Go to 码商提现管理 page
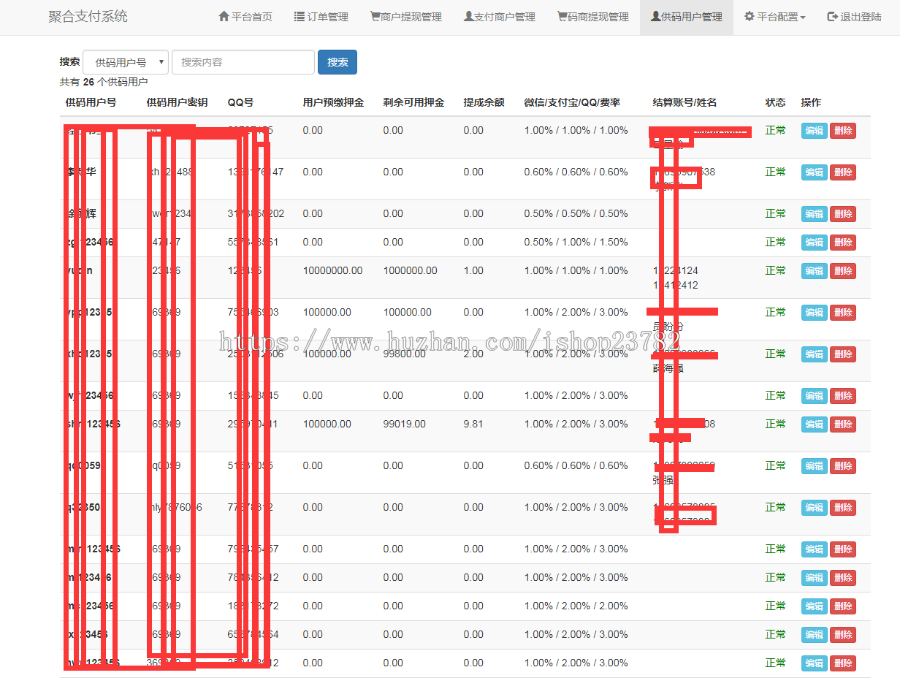This screenshot has width=900, height=678. tap(593, 17)
